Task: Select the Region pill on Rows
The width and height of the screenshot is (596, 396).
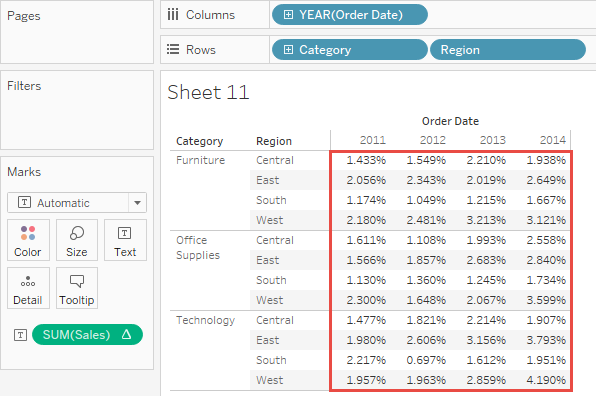Action: coord(507,50)
